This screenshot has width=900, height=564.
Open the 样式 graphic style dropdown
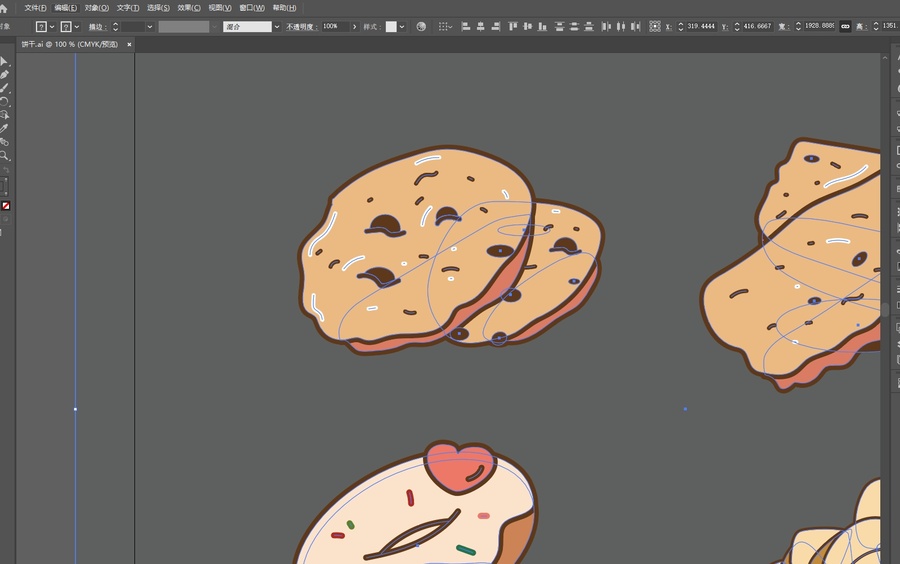[402, 26]
